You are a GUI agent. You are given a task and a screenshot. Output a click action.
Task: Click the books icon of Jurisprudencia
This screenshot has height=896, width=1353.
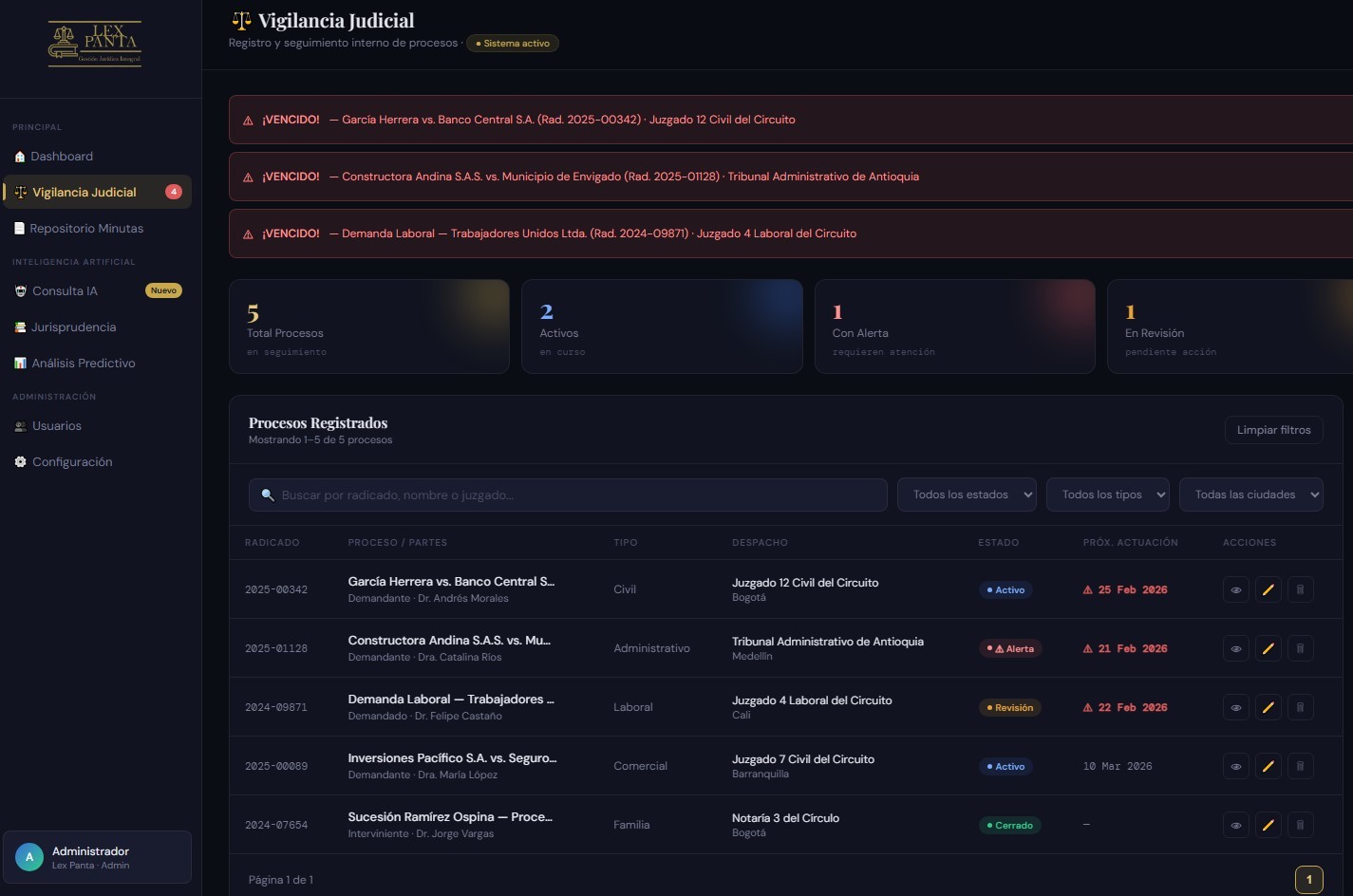tap(20, 327)
